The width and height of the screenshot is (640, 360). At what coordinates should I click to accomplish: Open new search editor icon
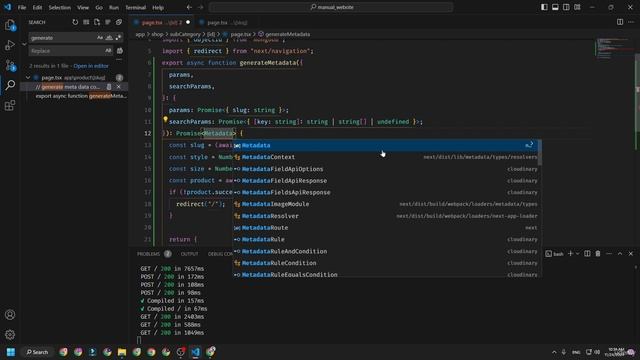(97, 22)
